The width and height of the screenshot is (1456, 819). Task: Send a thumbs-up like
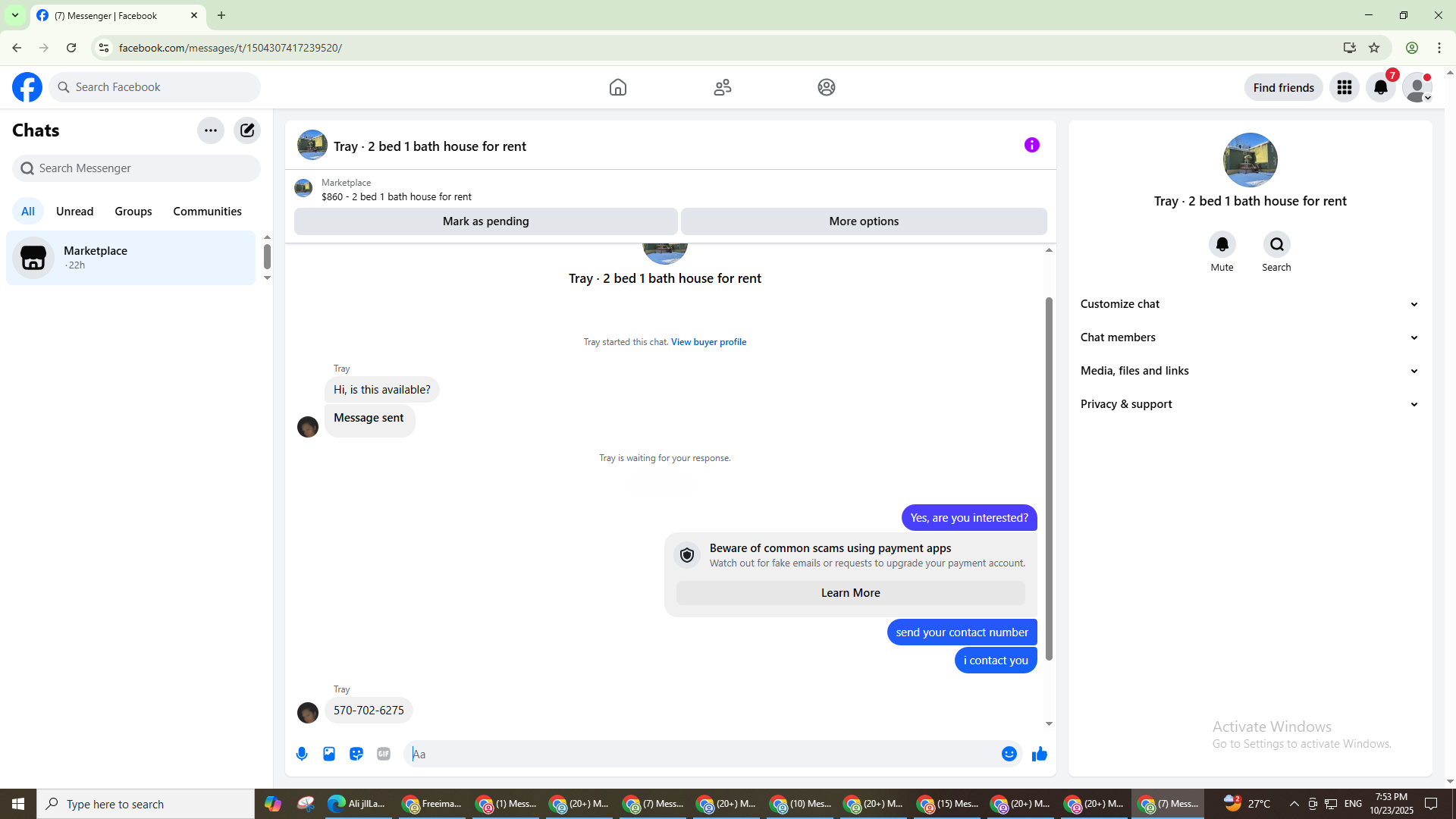pyautogui.click(x=1039, y=754)
